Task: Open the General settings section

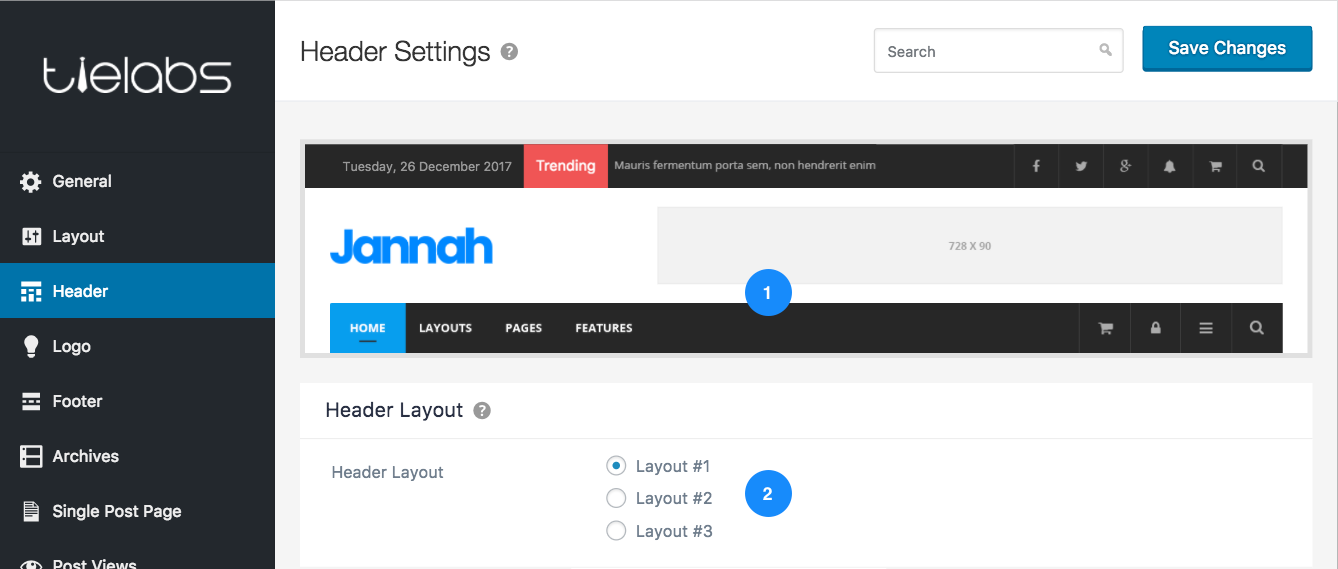Action: point(137,181)
